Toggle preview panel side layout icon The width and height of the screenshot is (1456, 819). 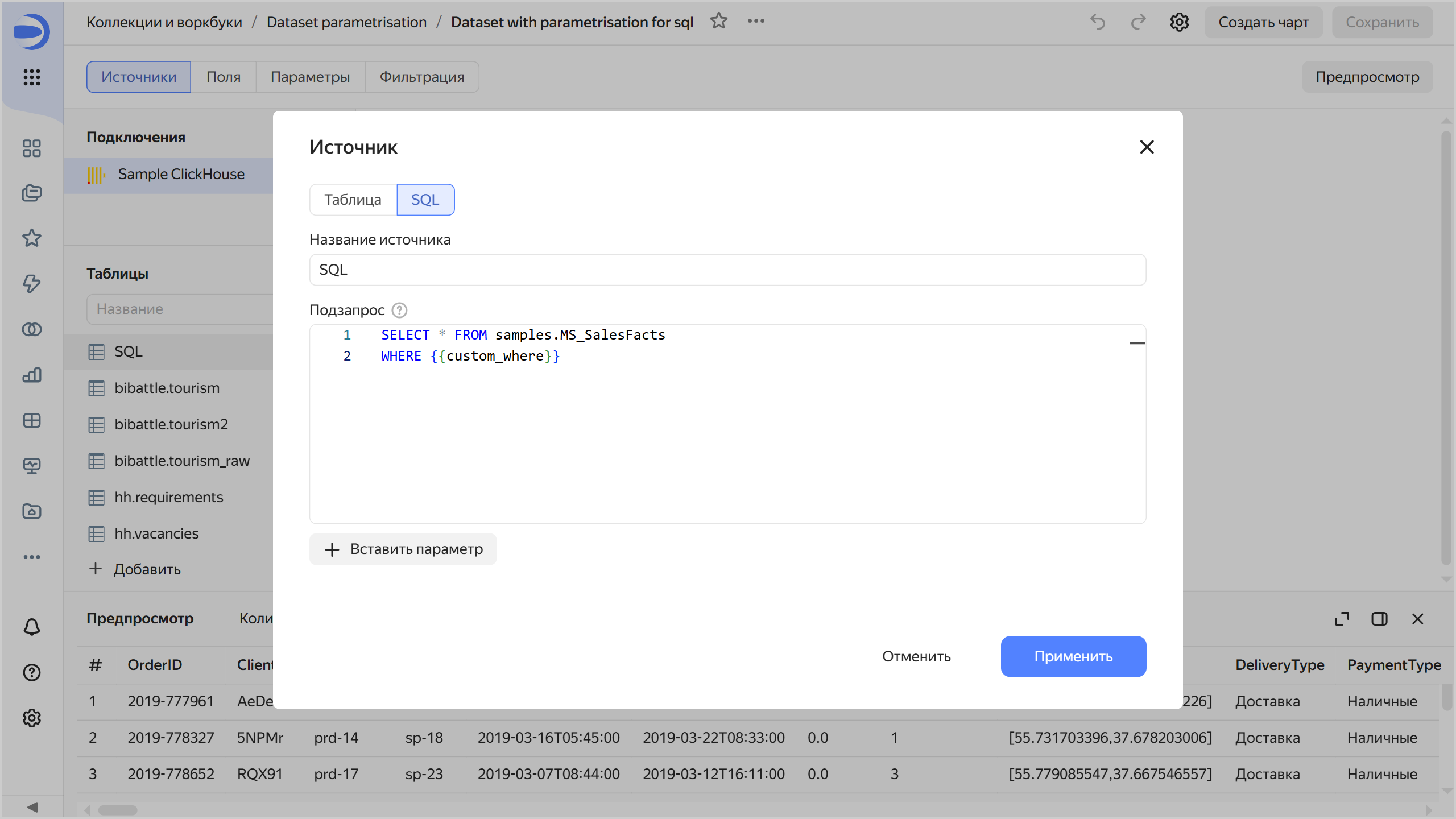(x=1379, y=619)
